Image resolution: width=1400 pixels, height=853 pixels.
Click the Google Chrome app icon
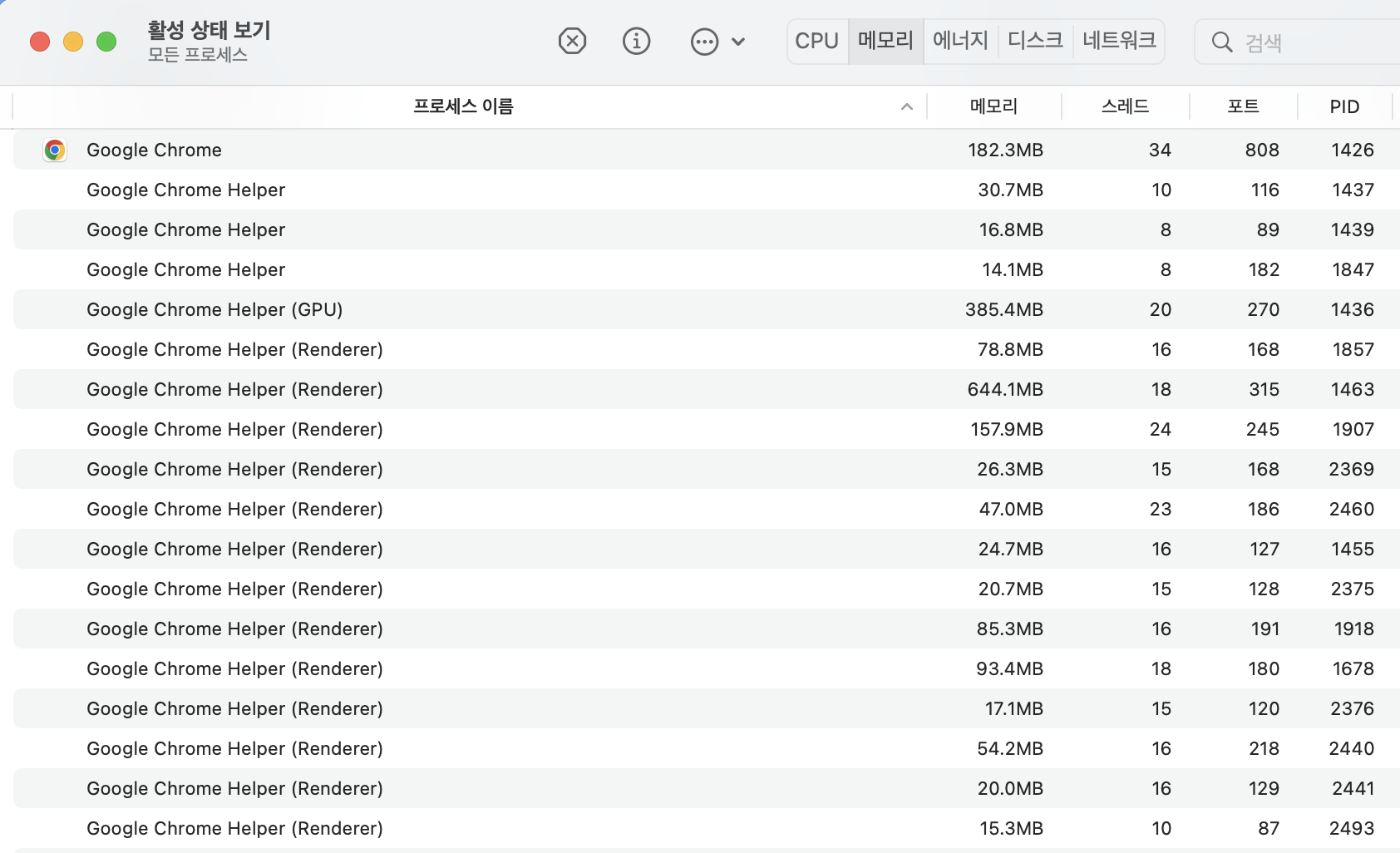(x=55, y=150)
